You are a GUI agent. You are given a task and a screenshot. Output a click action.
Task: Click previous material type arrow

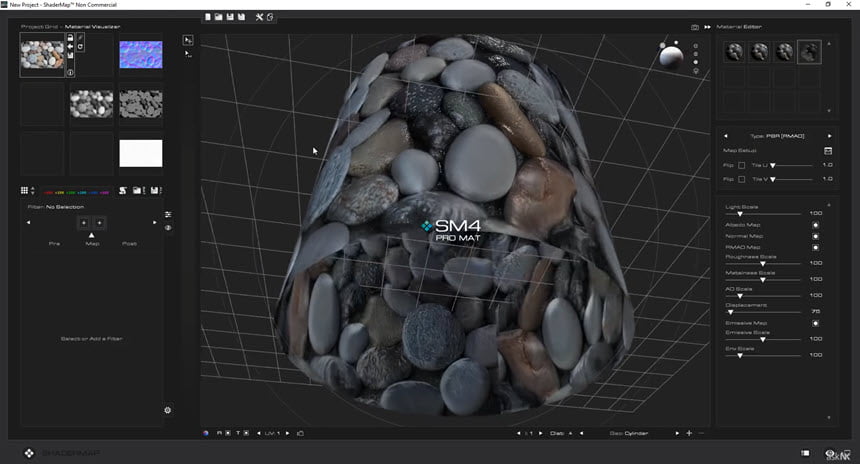pyautogui.click(x=726, y=136)
